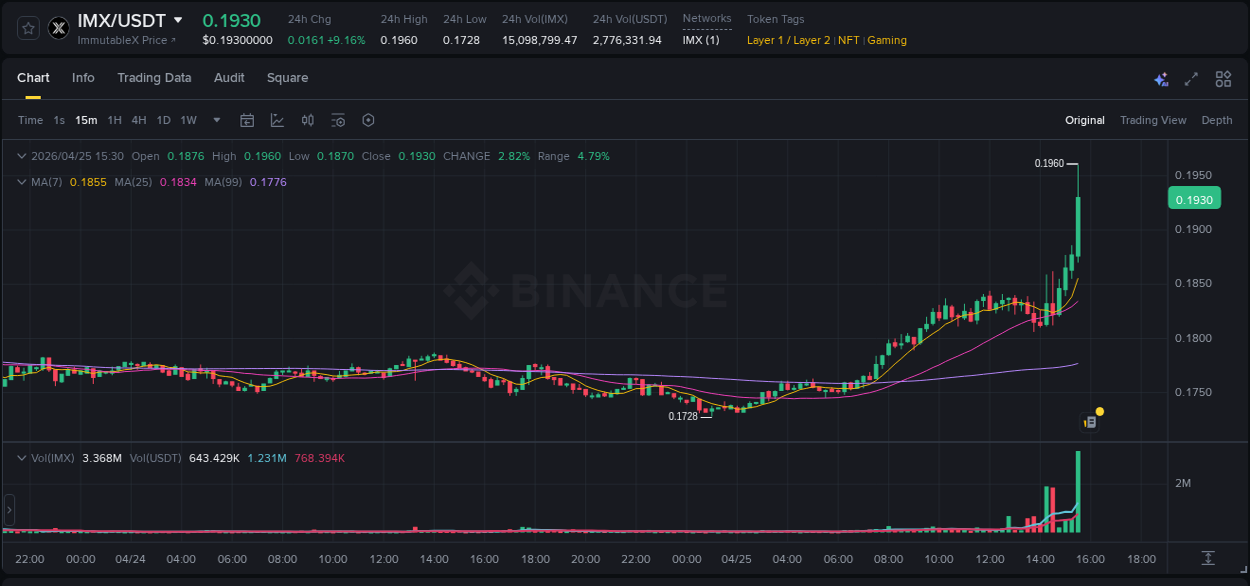This screenshot has width=1250, height=586.
Task: Switch chart to Trading View mode
Action: [1153, 119]
